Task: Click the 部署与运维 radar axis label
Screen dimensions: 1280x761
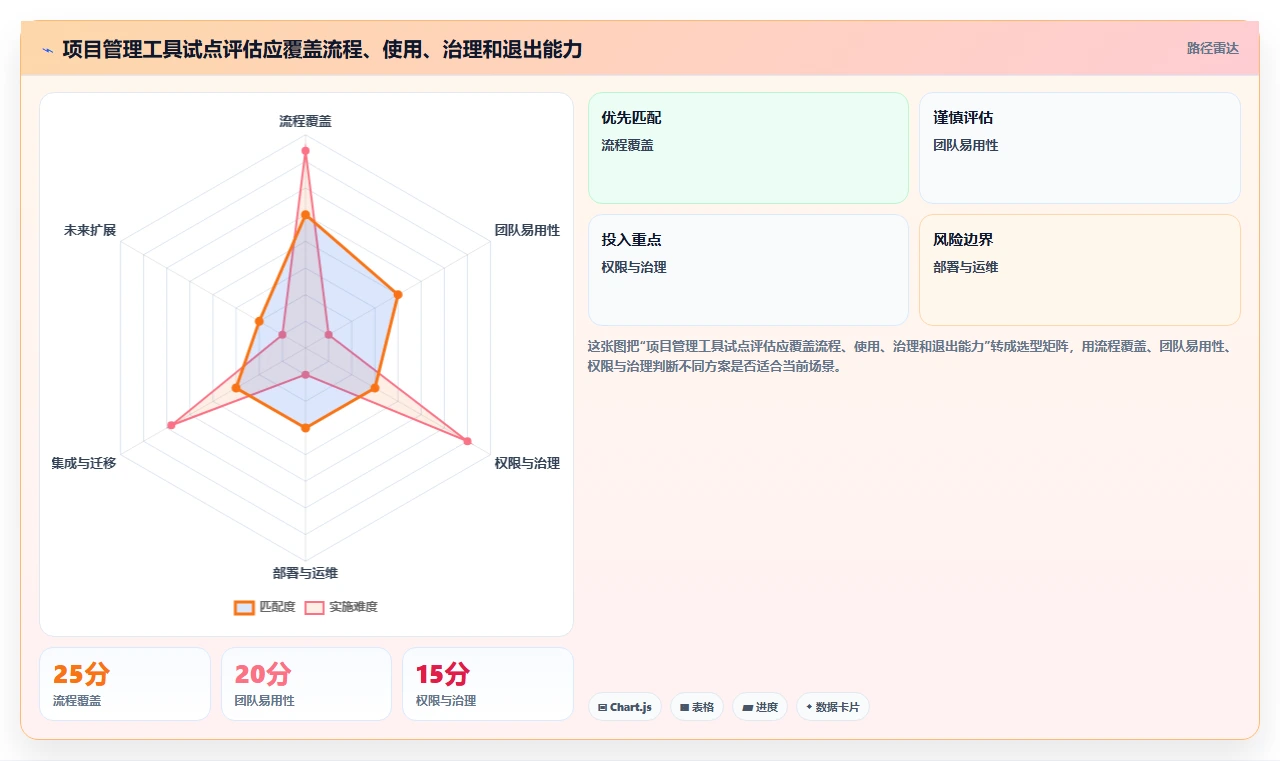Action: click(305, 573)
